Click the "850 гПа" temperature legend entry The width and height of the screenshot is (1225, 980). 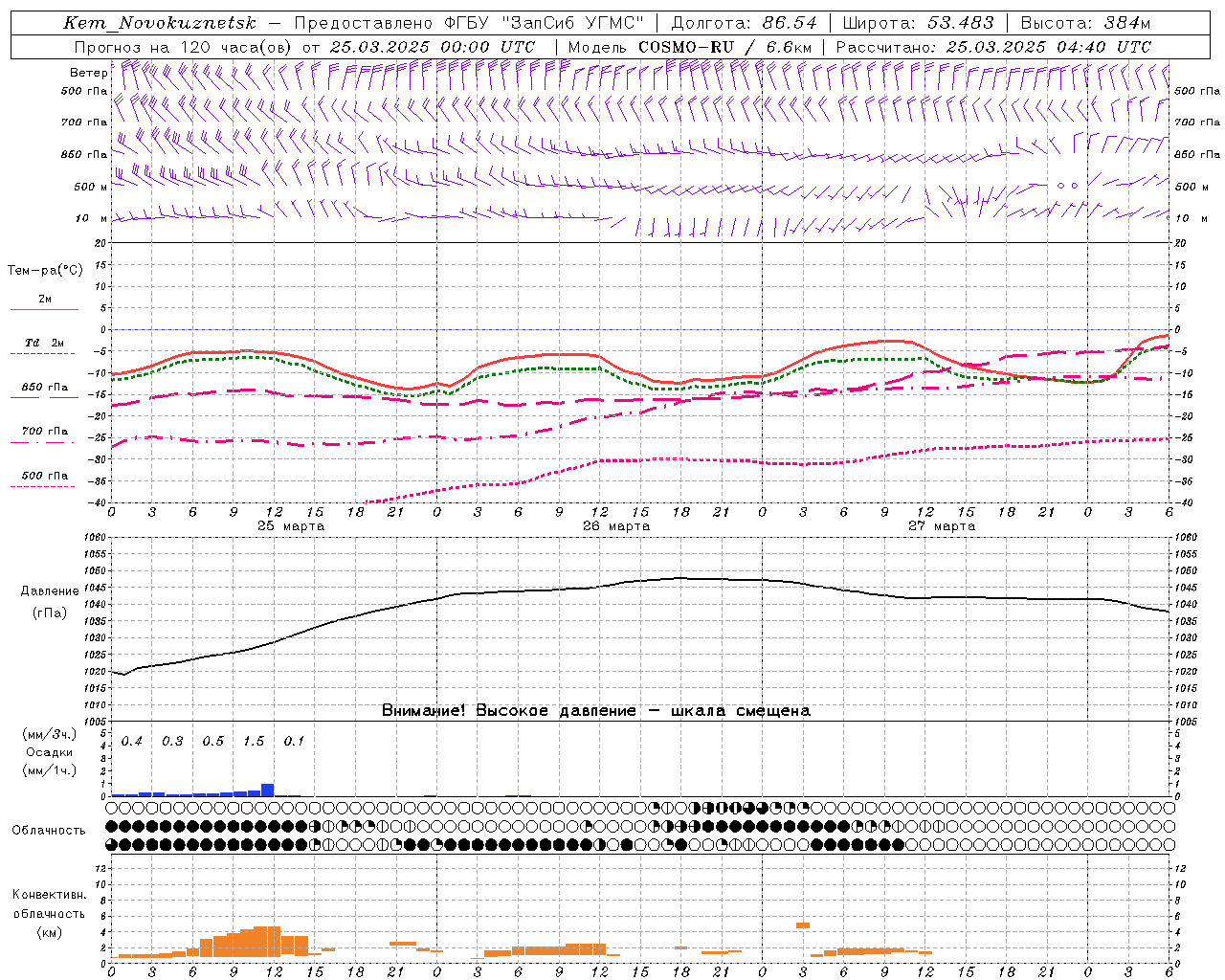tap(45, 388)
